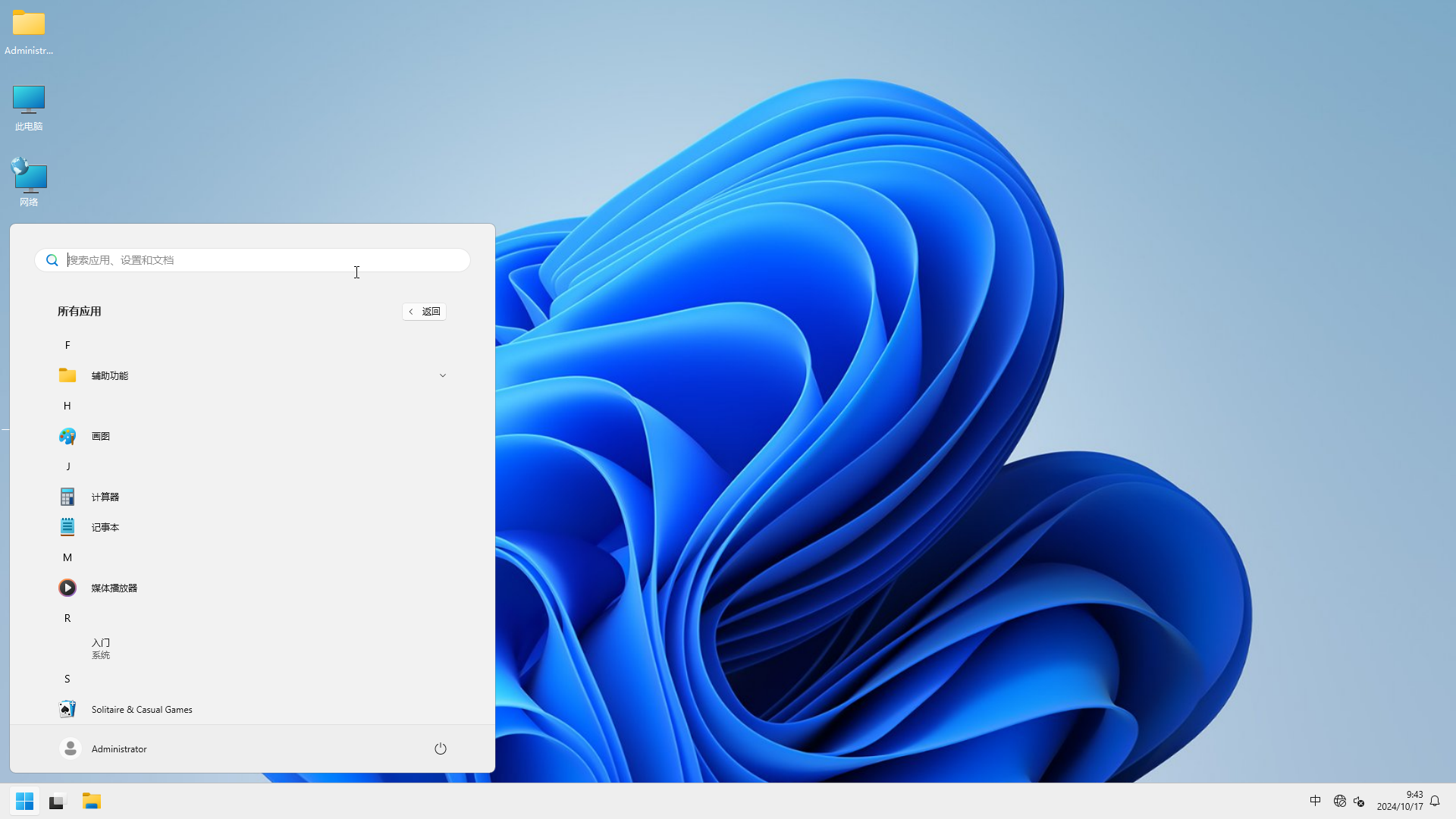Screen dimensions: 1456x819
Task: Open 画图 (Paint) application
Action: pyautogui.click(x=100, y=435)
